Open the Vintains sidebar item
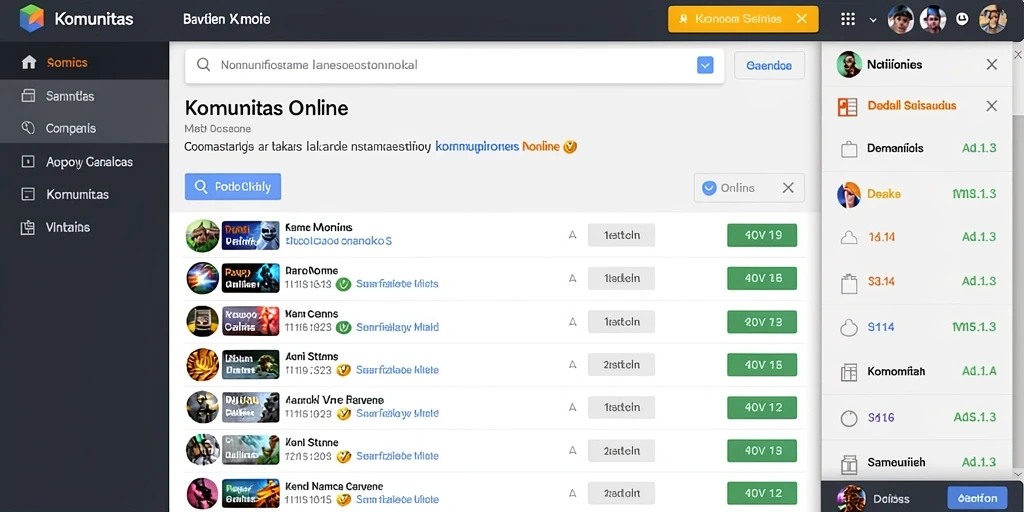This screenshot has width=1024, height=512. pyautogui.click(x=84, y=227)
